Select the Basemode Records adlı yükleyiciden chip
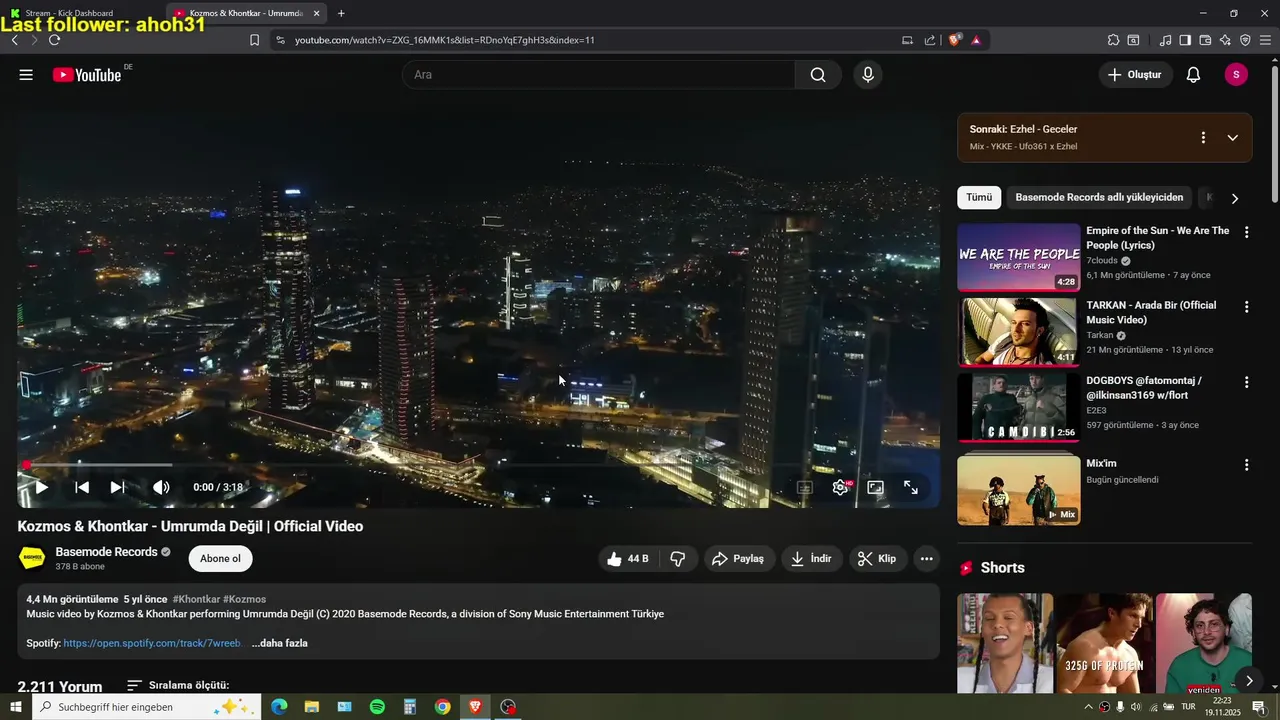Screen dimensions: 1280x720 [1099, 197]
